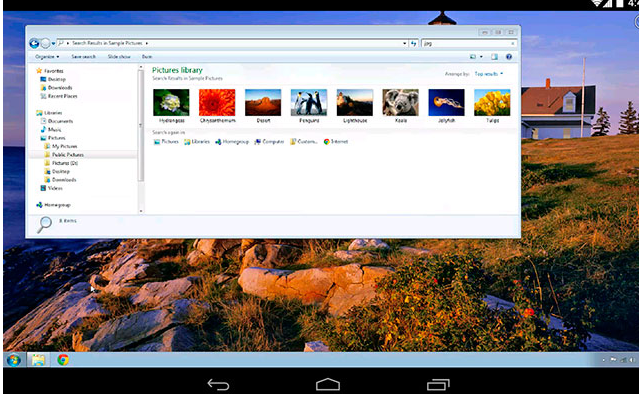Open Windows Start orb in the taskbar
The height and width of the screenshot is (394, 639).
13,360
